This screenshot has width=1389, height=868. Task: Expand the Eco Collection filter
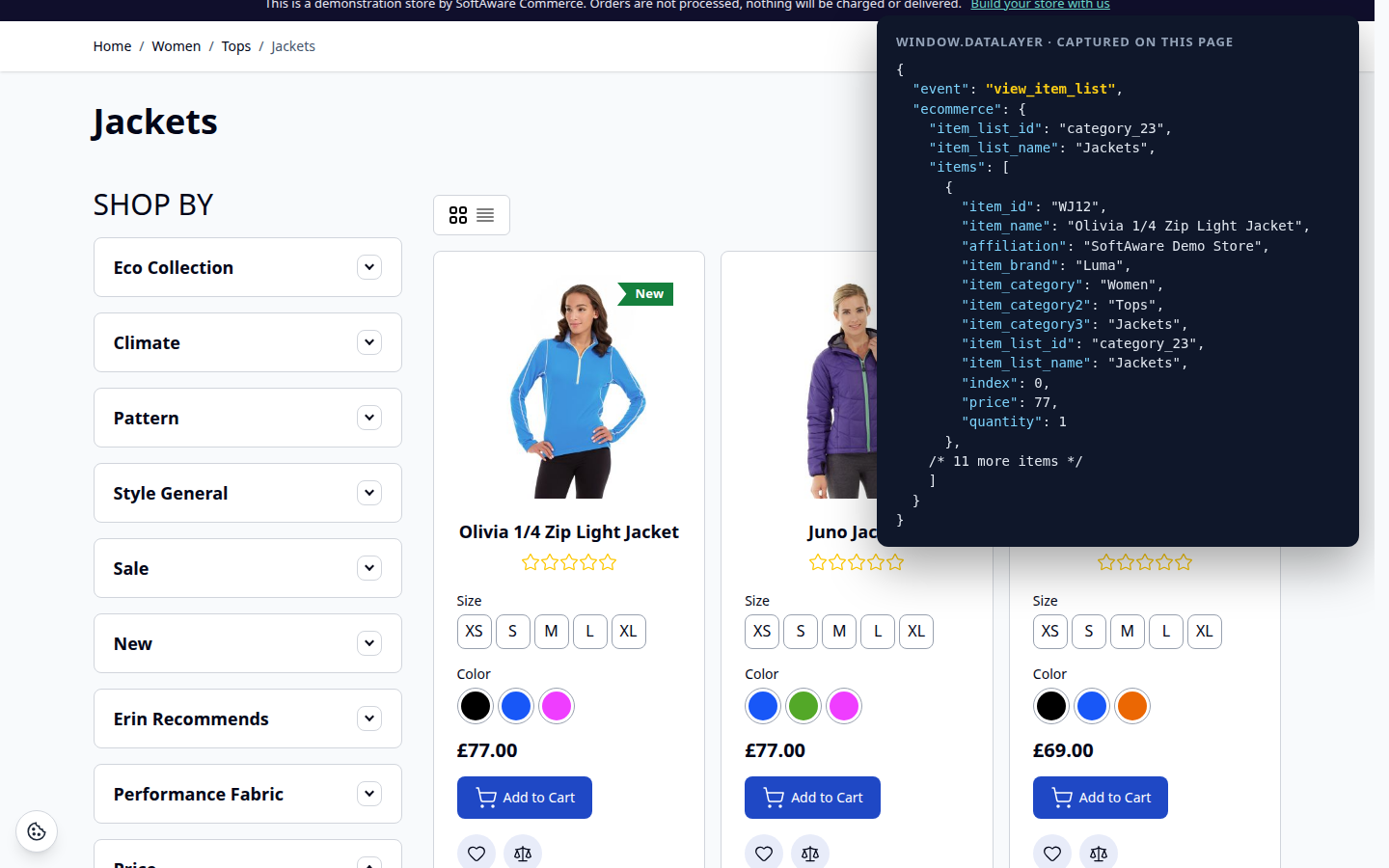pos(248,267)
